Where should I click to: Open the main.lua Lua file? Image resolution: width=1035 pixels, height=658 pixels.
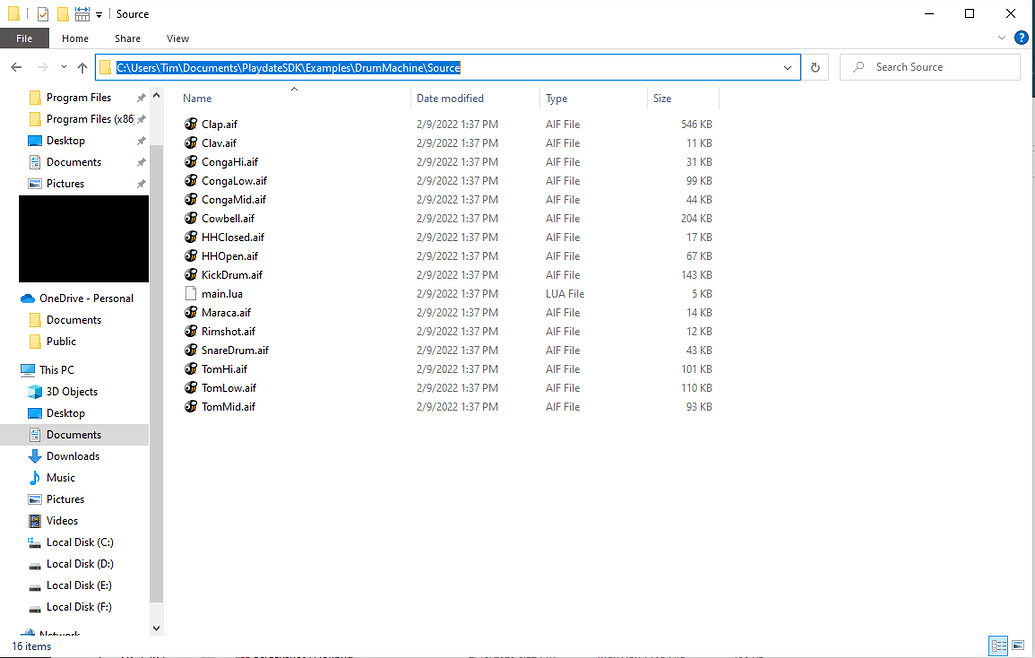[222, 293]
